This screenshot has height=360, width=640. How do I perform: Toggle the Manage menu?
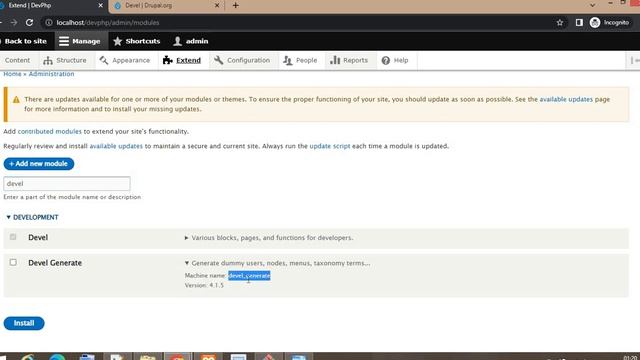80,41
